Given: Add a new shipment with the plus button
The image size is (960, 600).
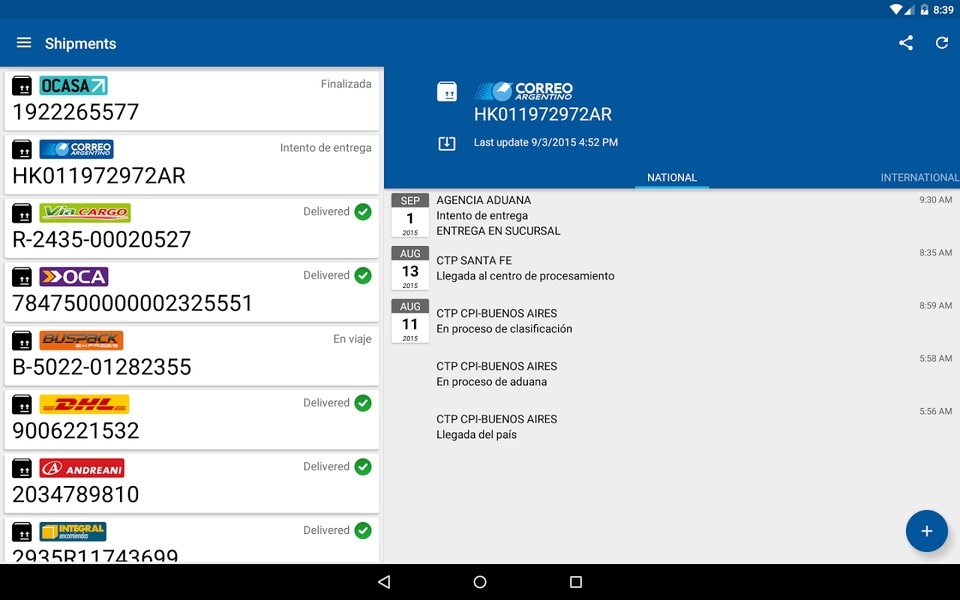Looking at the screenshot, I should (926, 531).
